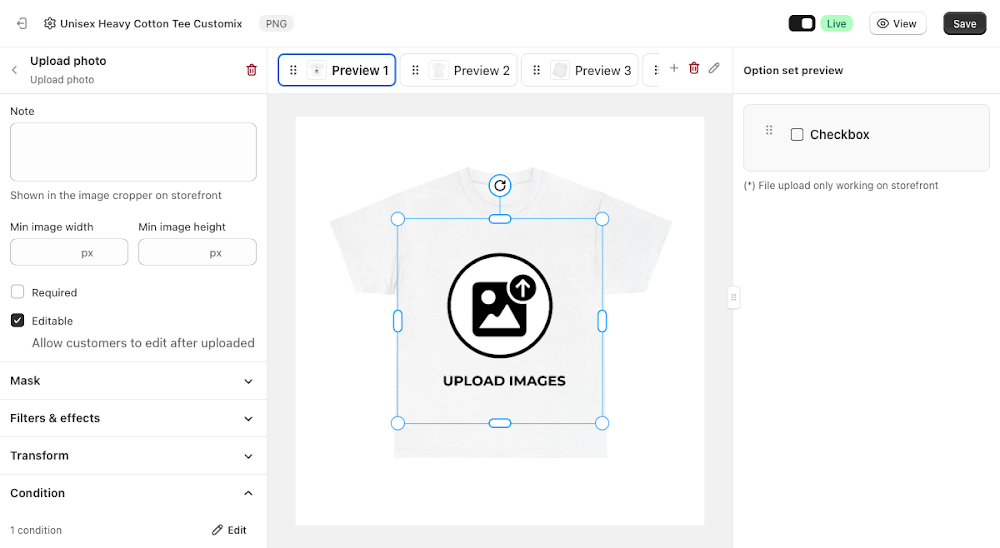The height and width of the screenshot is (548, 1000).
Task: Click the UPLOAD IMAGES caption on canvas
Action: [x=504, y=381]
